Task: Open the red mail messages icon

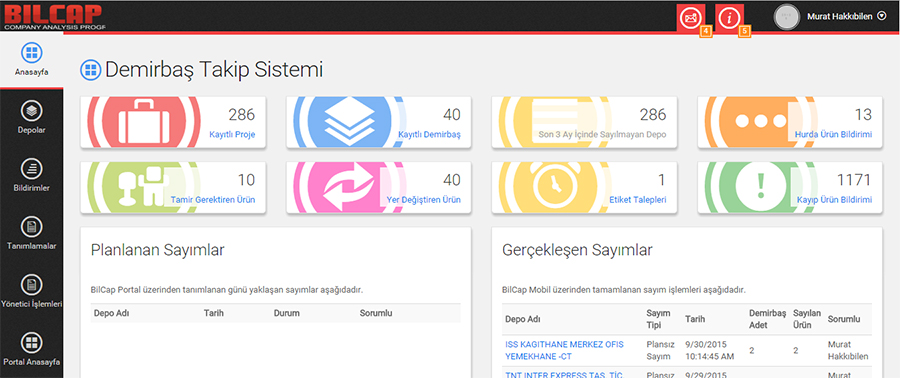Action: (x=691, y=18)
